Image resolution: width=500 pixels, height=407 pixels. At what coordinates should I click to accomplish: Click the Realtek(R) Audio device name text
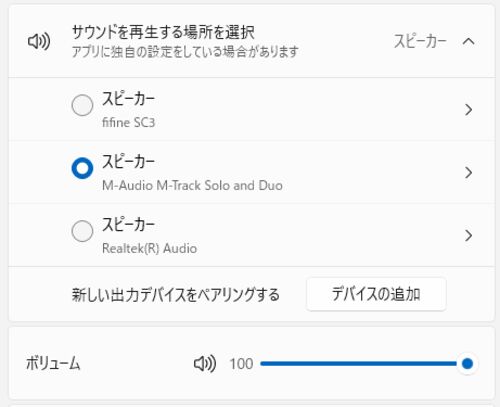[149, 248]
